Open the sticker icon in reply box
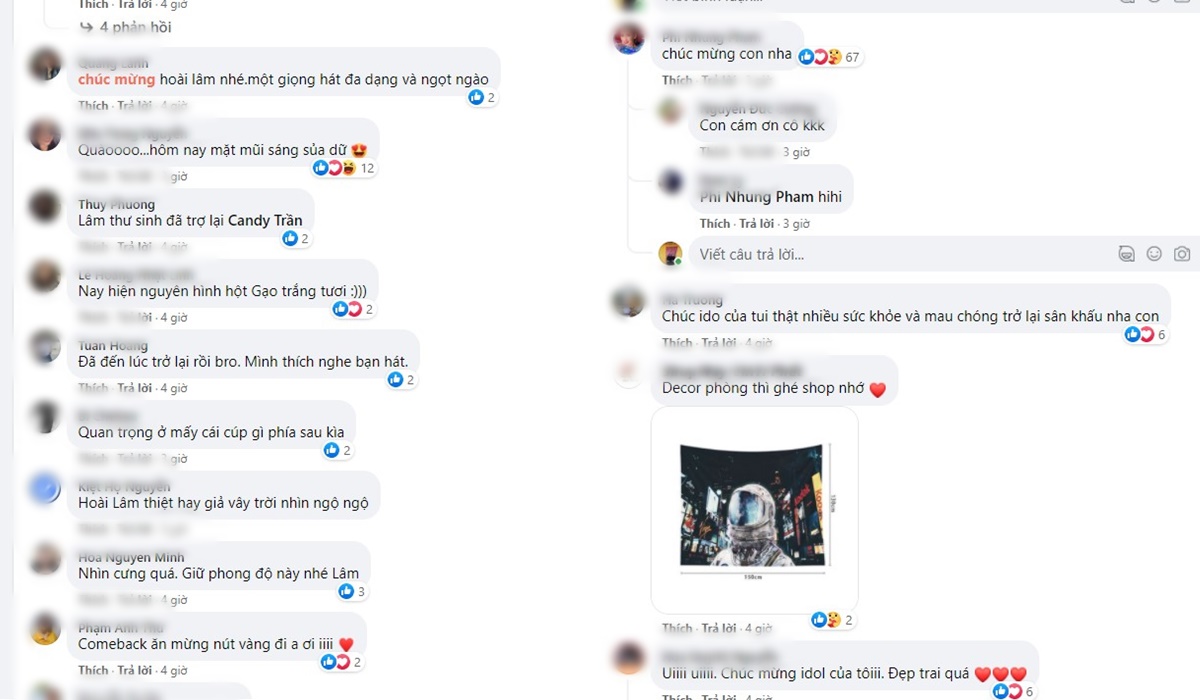 1126,254
